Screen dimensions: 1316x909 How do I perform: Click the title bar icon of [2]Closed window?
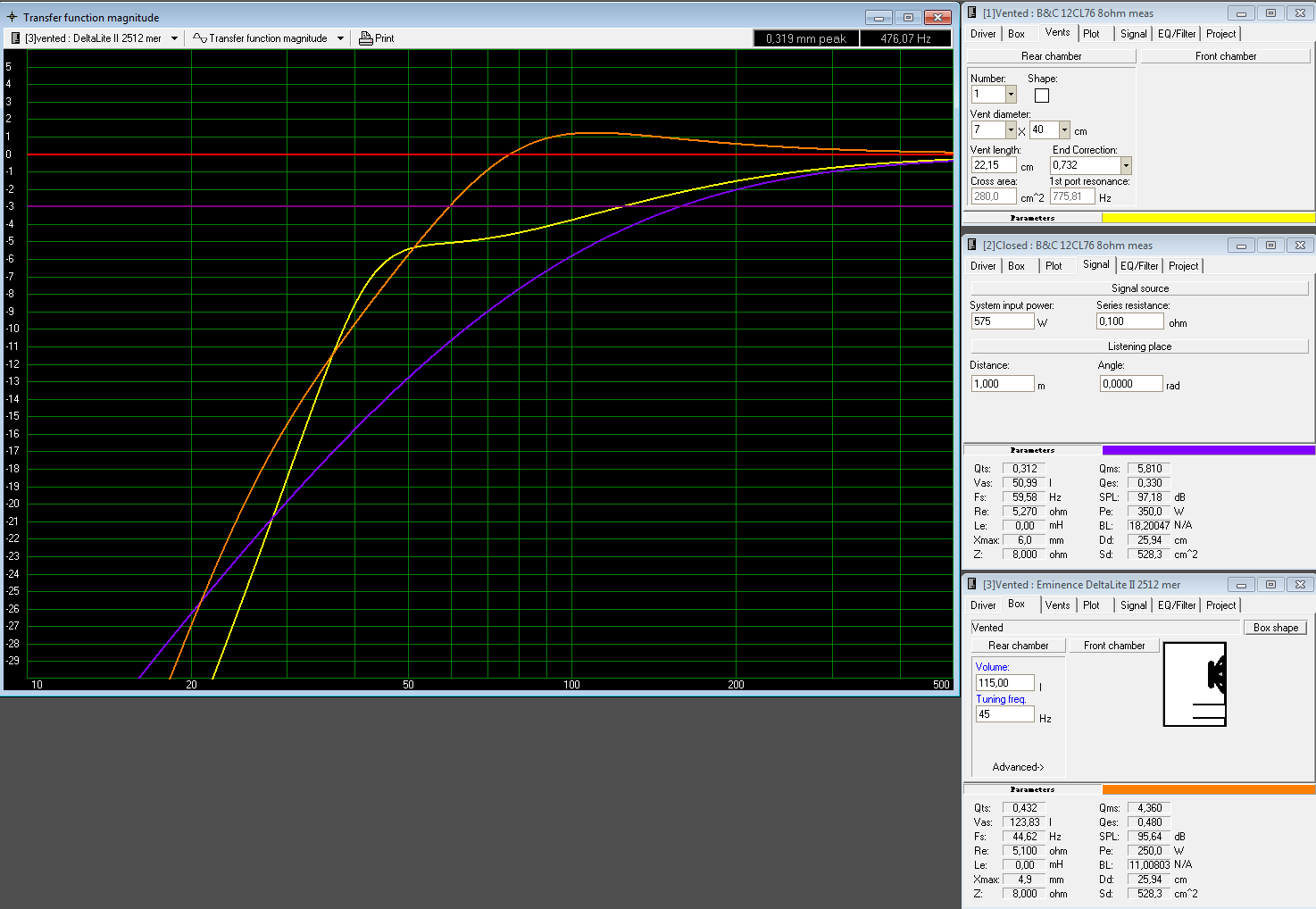[x=971, y=246]
